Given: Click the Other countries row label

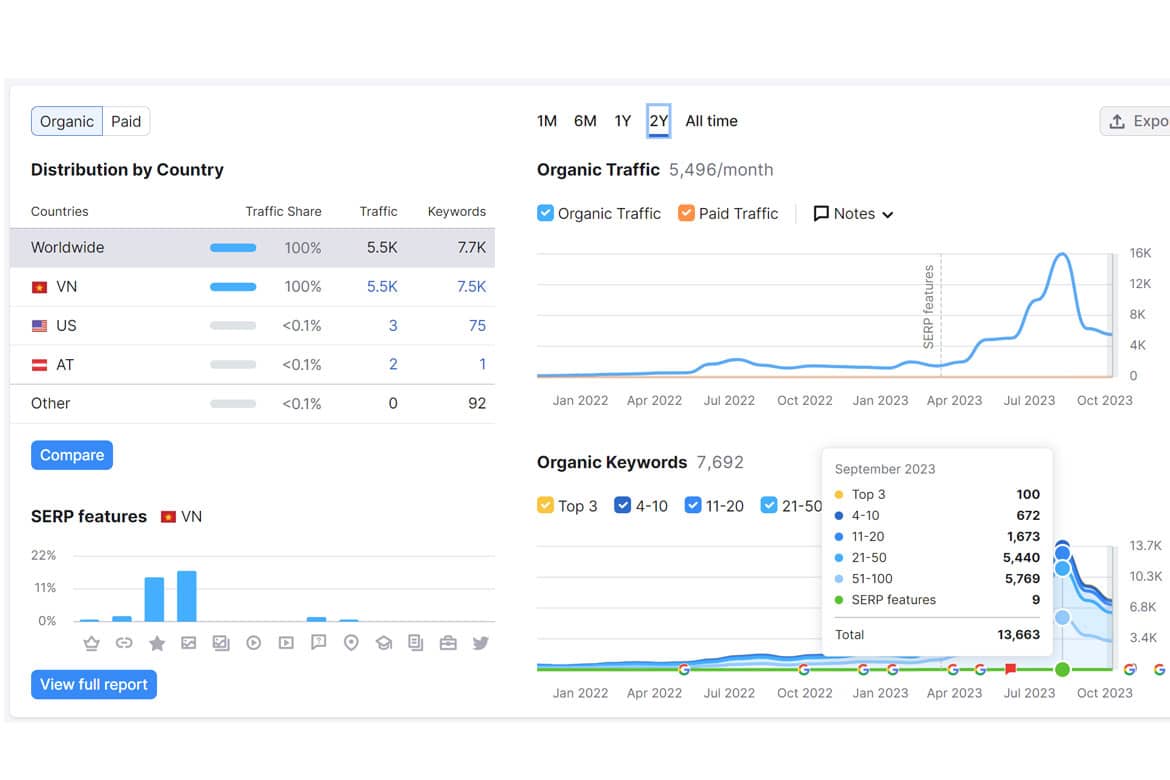Looking at the screenshot, I should (x=51, y=404).
